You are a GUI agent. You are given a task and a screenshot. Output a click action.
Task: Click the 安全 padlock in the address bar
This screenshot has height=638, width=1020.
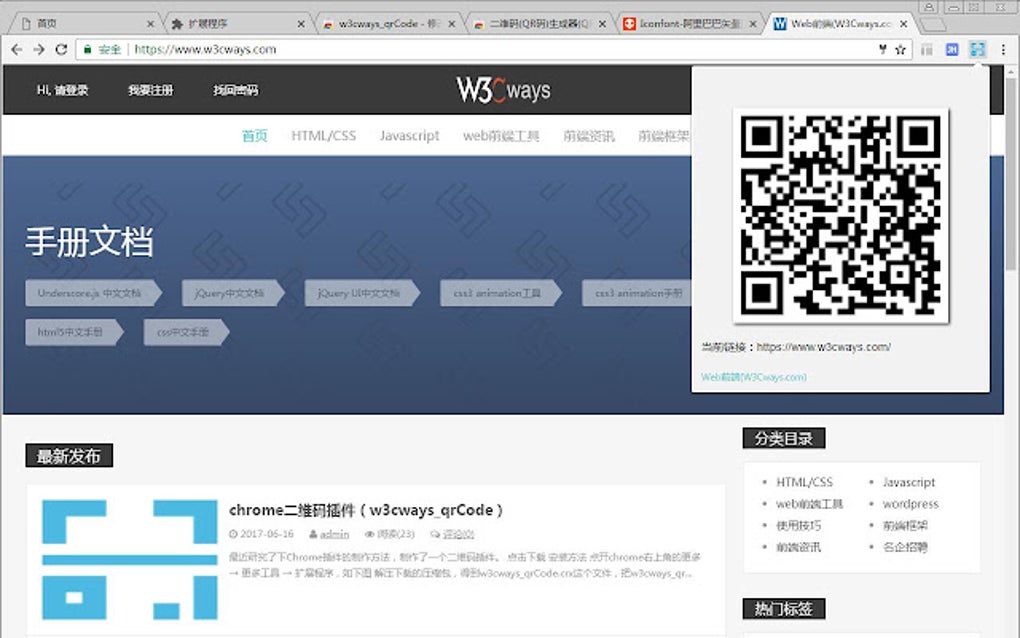tap(97, 48)
